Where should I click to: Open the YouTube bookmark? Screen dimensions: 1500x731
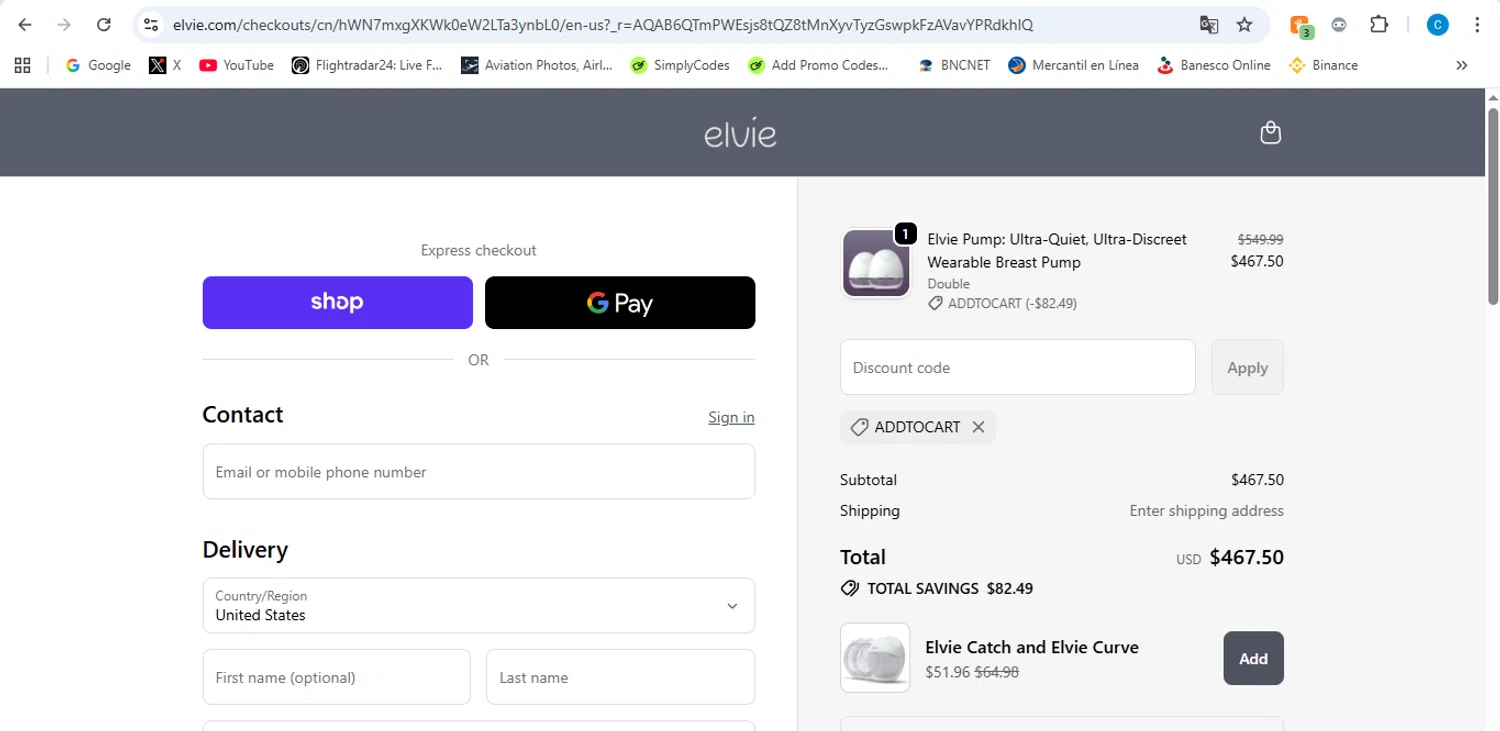coord(236,65)
